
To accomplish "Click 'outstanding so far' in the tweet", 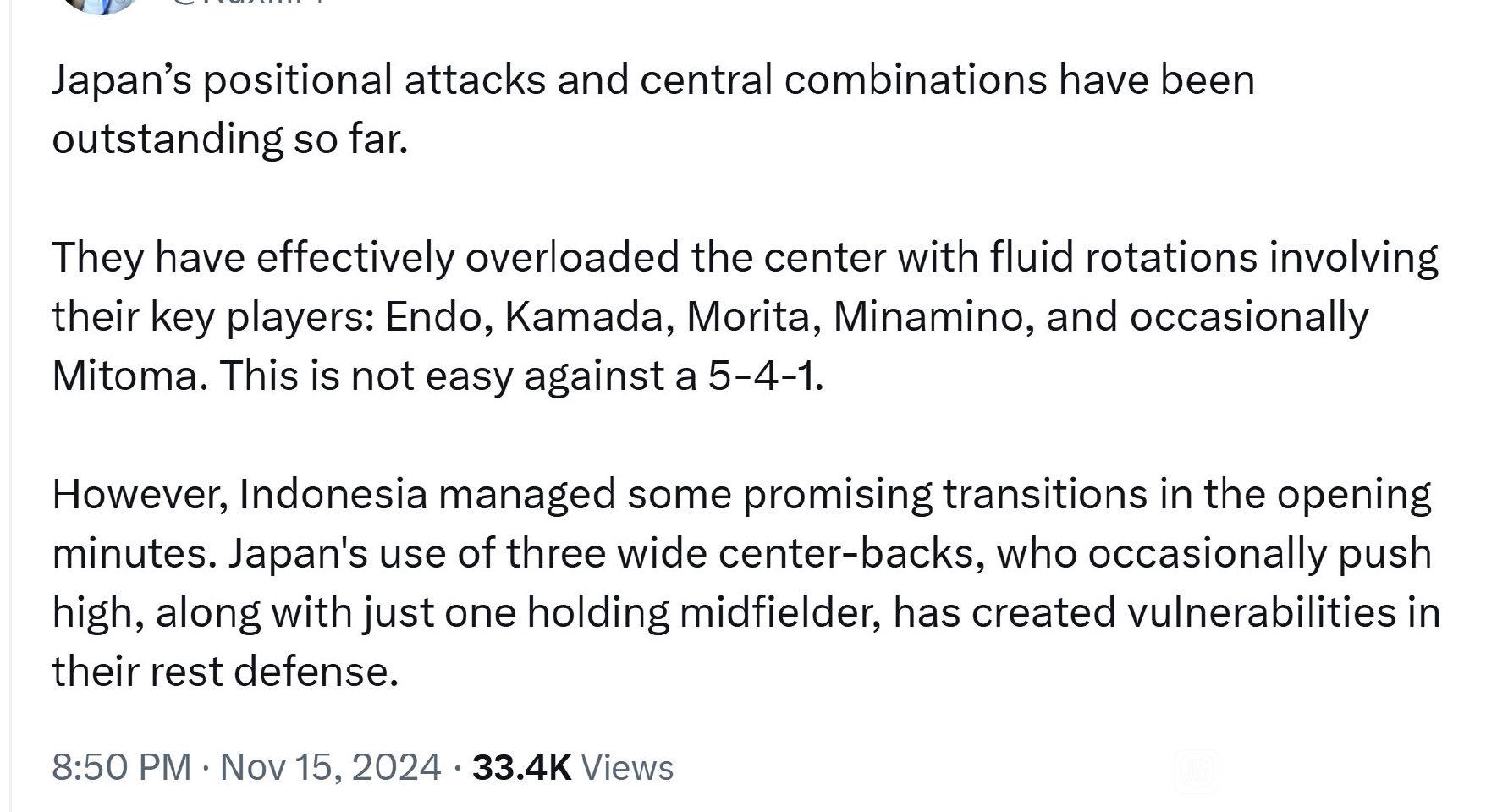I will 229,140.
